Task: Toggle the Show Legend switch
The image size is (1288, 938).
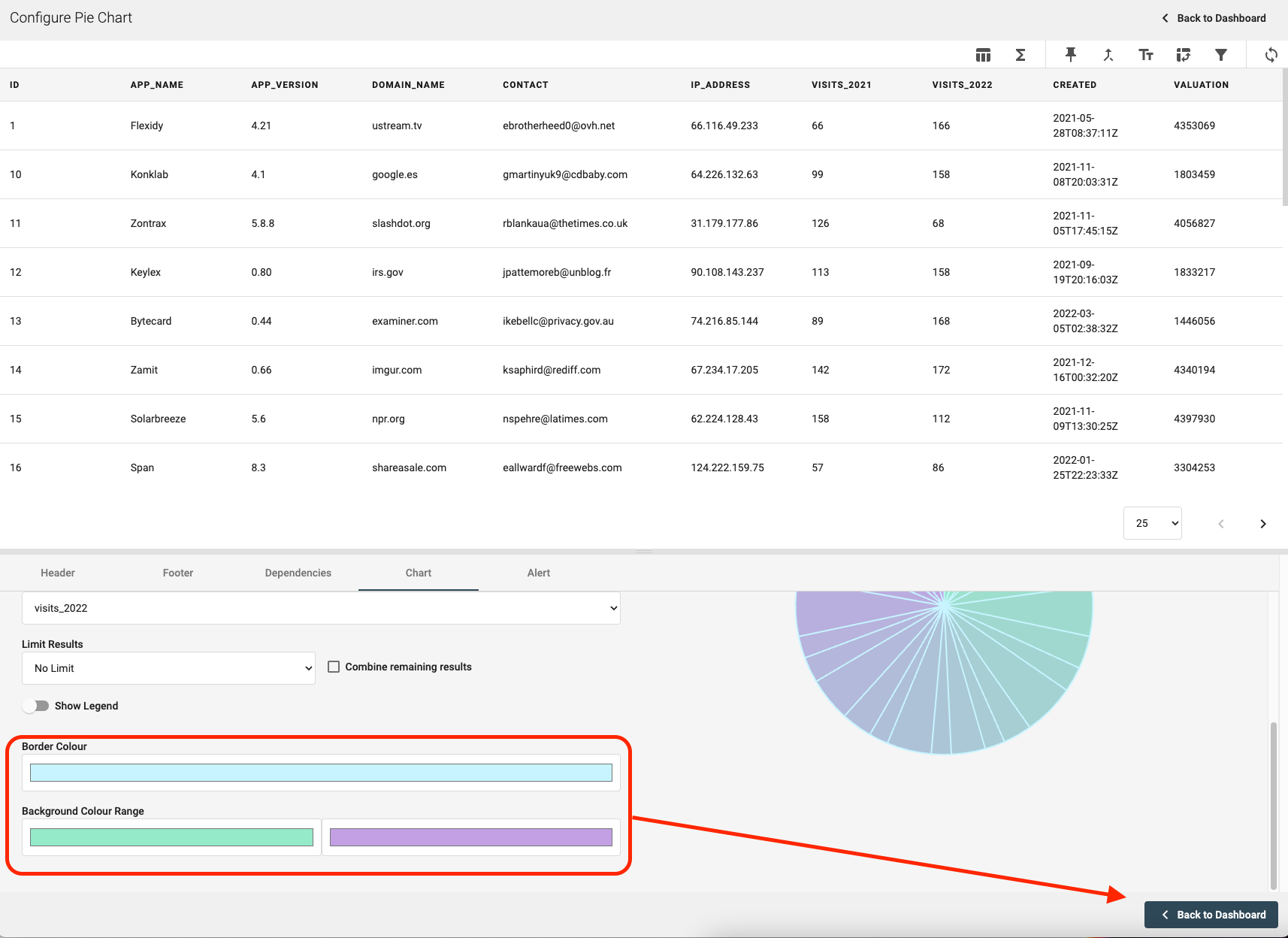Action: [x=36, y=706]
